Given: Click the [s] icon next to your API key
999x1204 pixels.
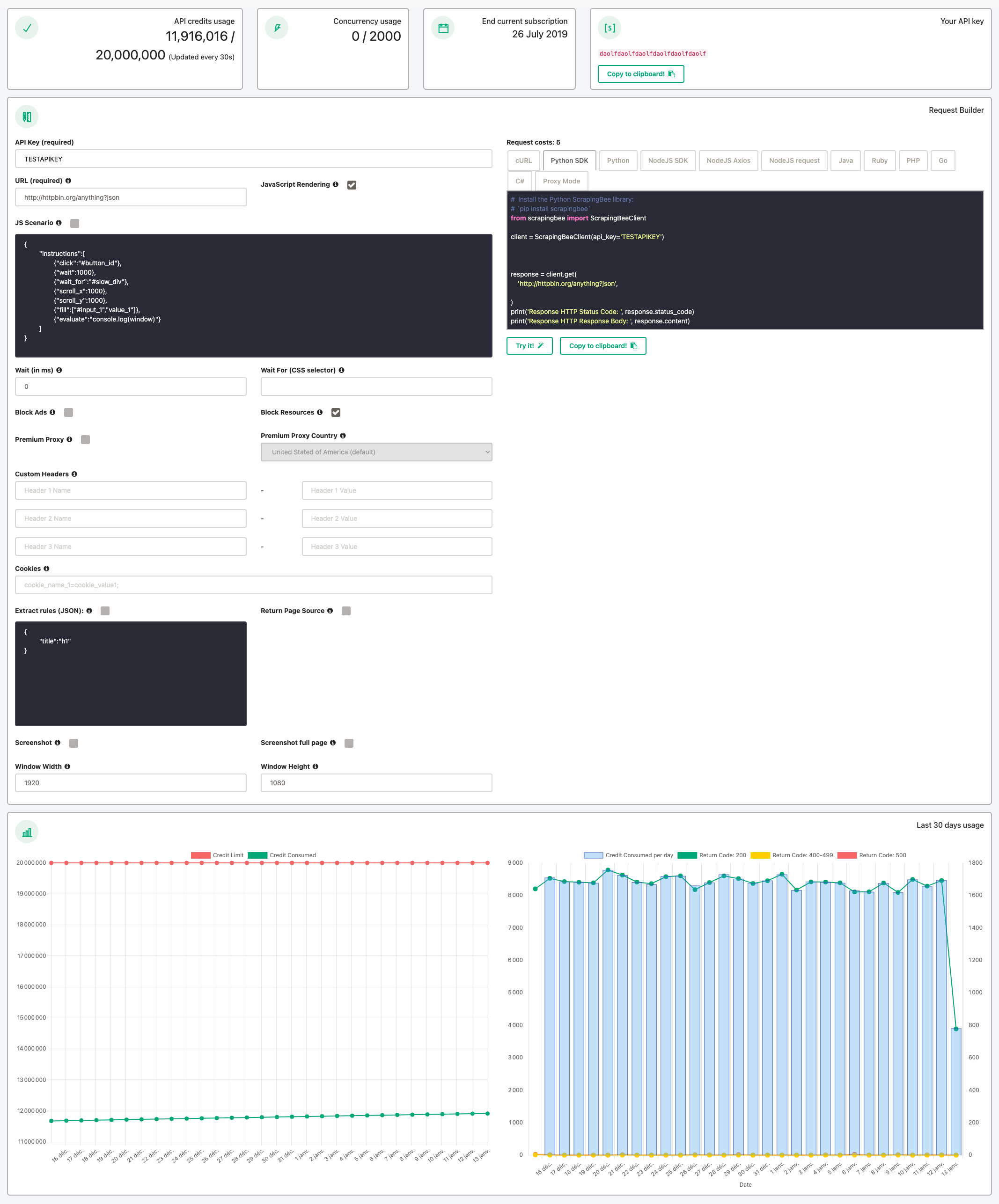Looking at the screenshot, I should [610, 27].
